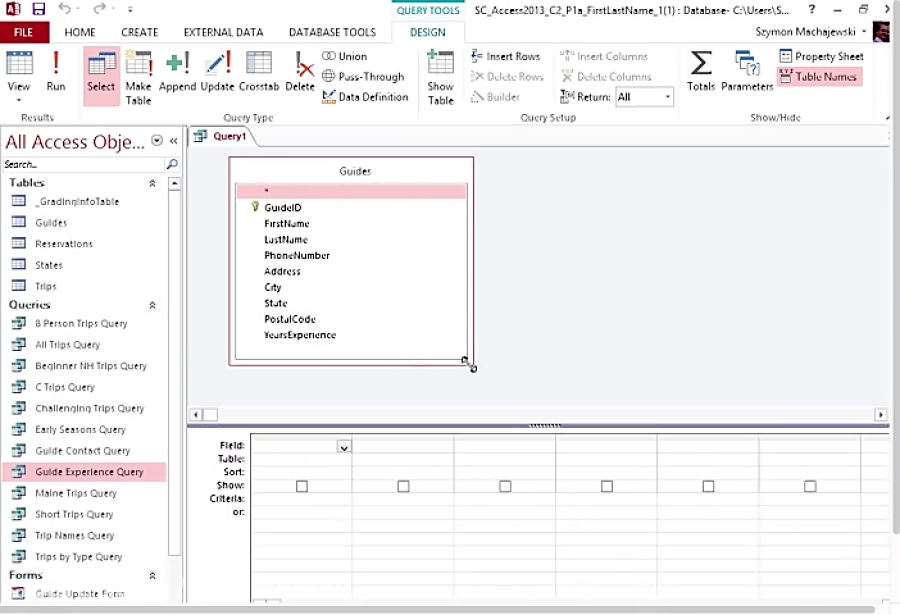Click the Run query icon
The height and width of the screenshot is (615, 900).
[56, 71]
